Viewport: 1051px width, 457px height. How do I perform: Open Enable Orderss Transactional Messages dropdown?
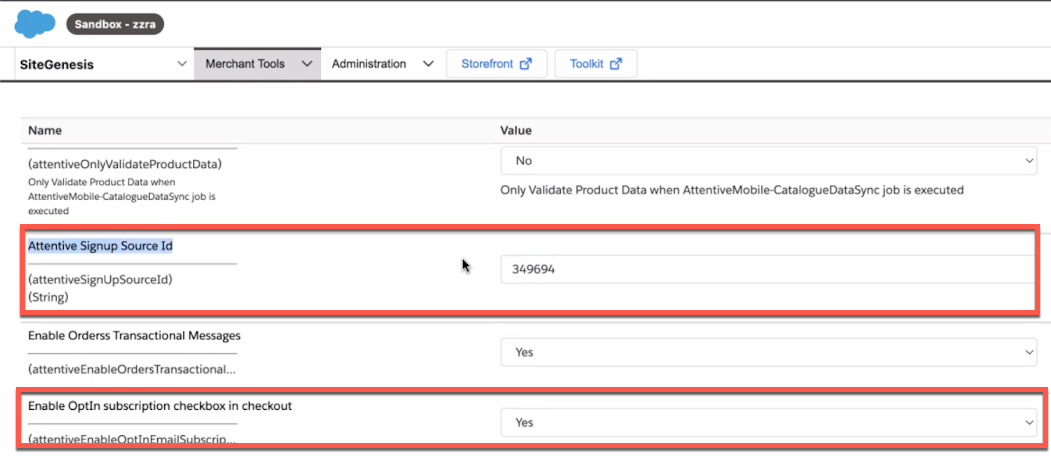pos(769,352)
